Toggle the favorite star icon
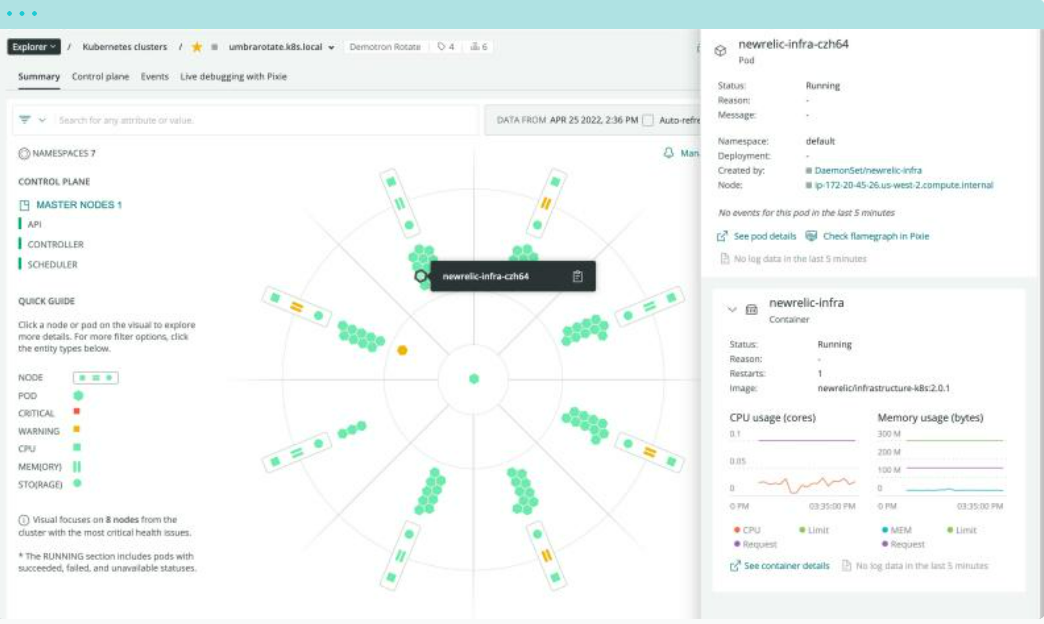Image resolution: width=1044 pixels, height=624 pixels. pos(196,47)
